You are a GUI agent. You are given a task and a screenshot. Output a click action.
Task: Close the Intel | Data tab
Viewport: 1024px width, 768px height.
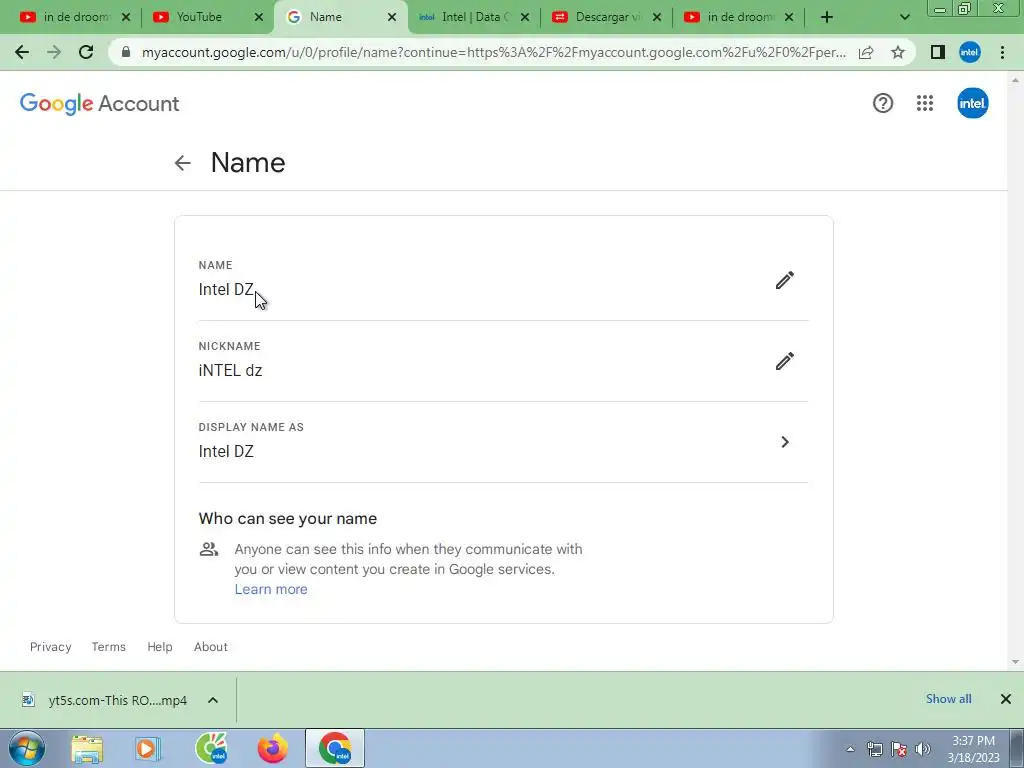pyautogui.click(x=524, y=17)
